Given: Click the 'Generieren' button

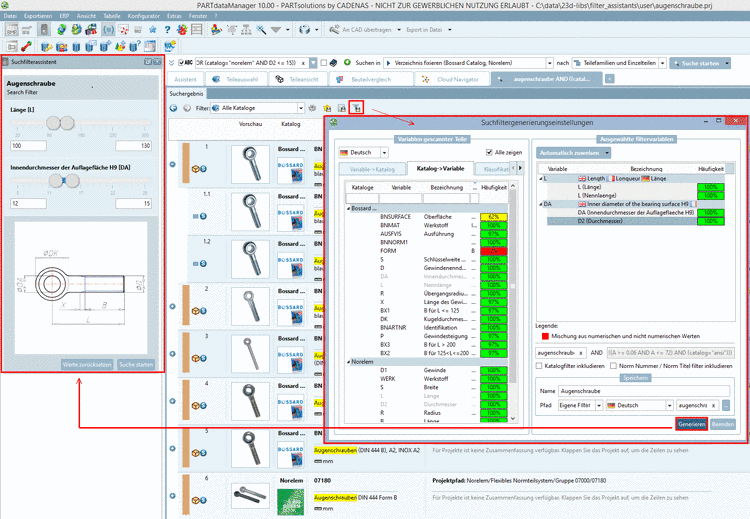Looking at the screenshot, I should [x=691, y=424].
